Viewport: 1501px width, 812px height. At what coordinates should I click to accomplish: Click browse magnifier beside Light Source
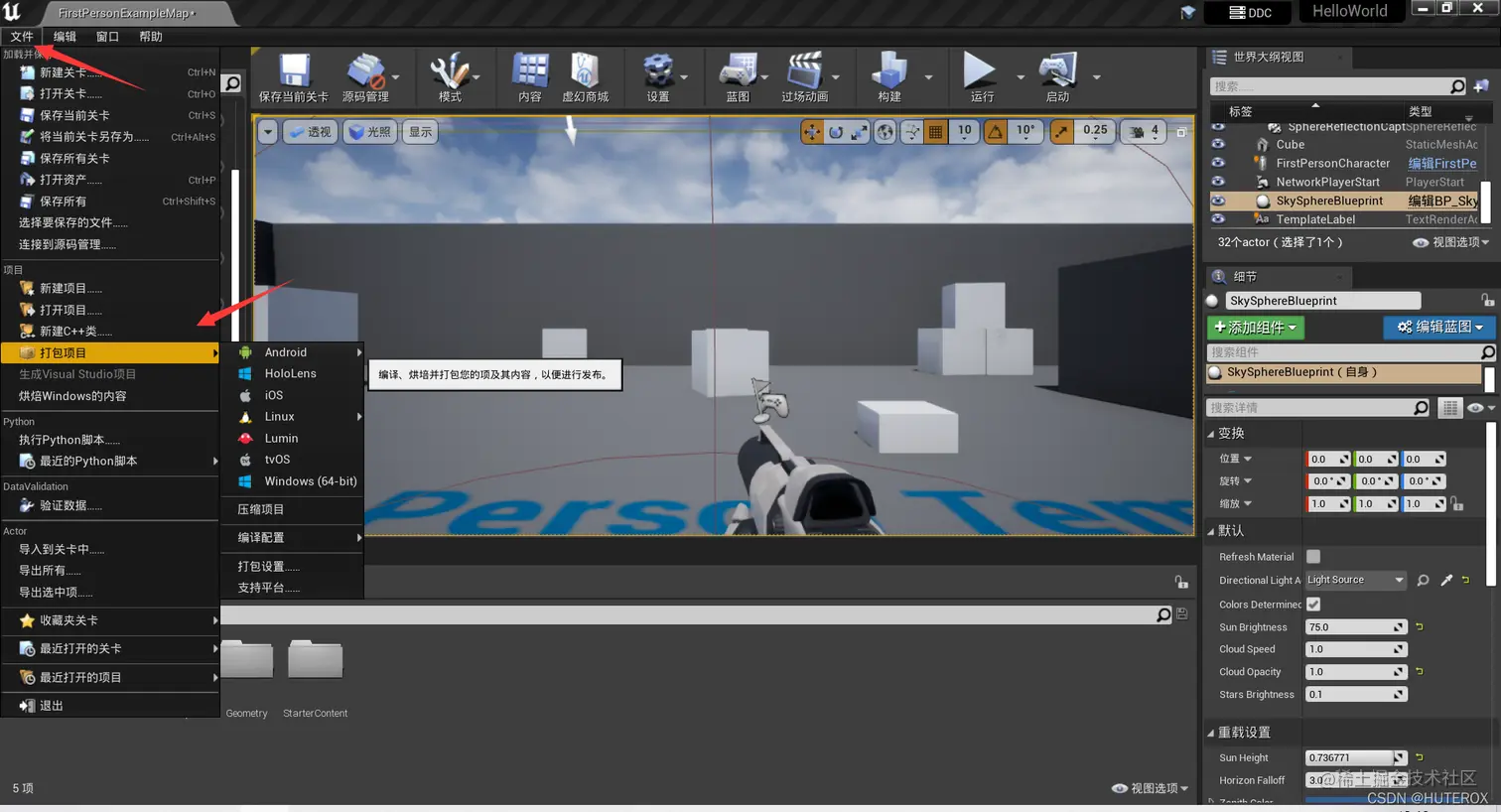click(1423, 580)
